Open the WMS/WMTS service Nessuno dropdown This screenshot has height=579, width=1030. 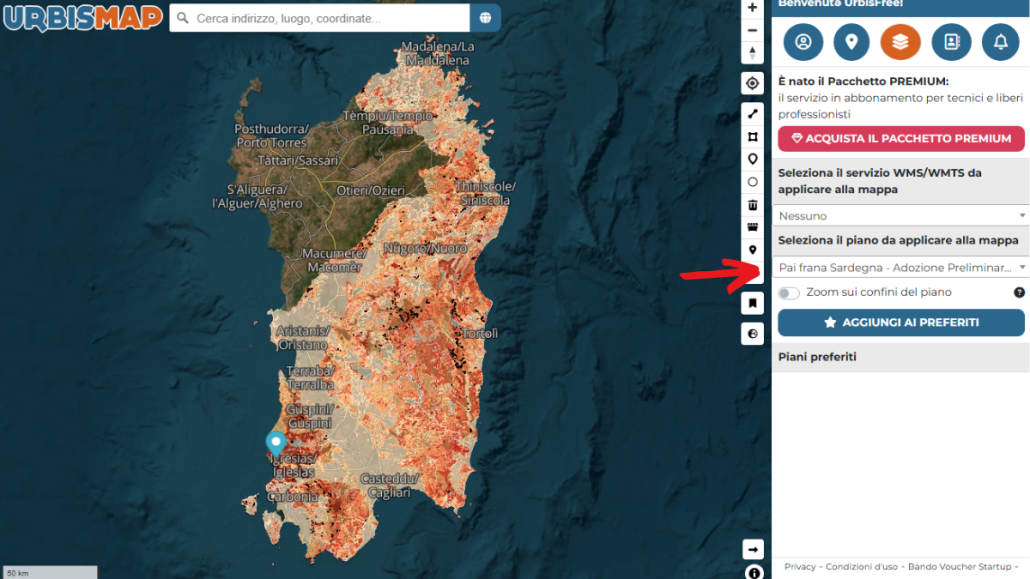pos(901,216)
